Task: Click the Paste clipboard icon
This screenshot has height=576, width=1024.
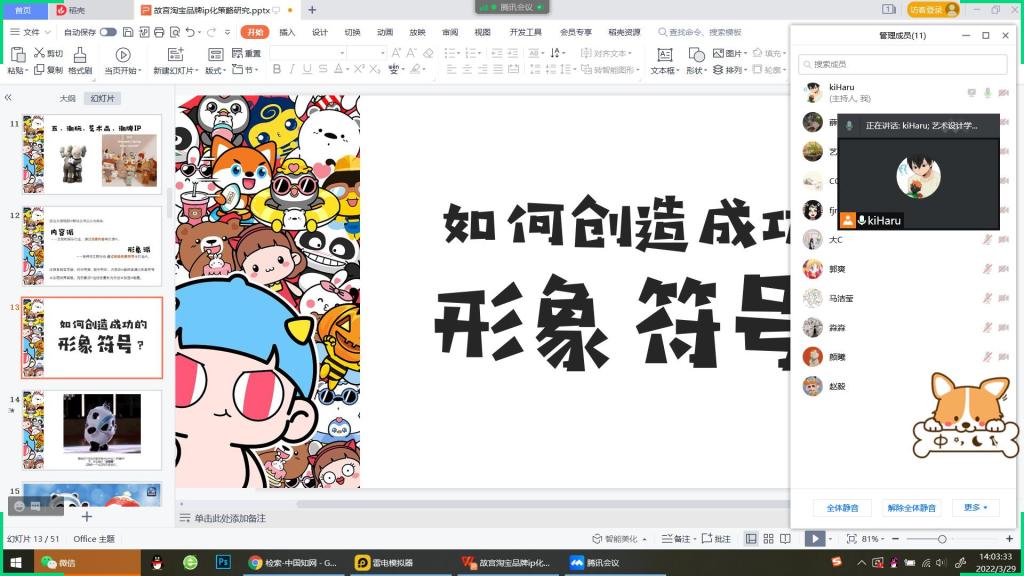Action: [18, 55]
